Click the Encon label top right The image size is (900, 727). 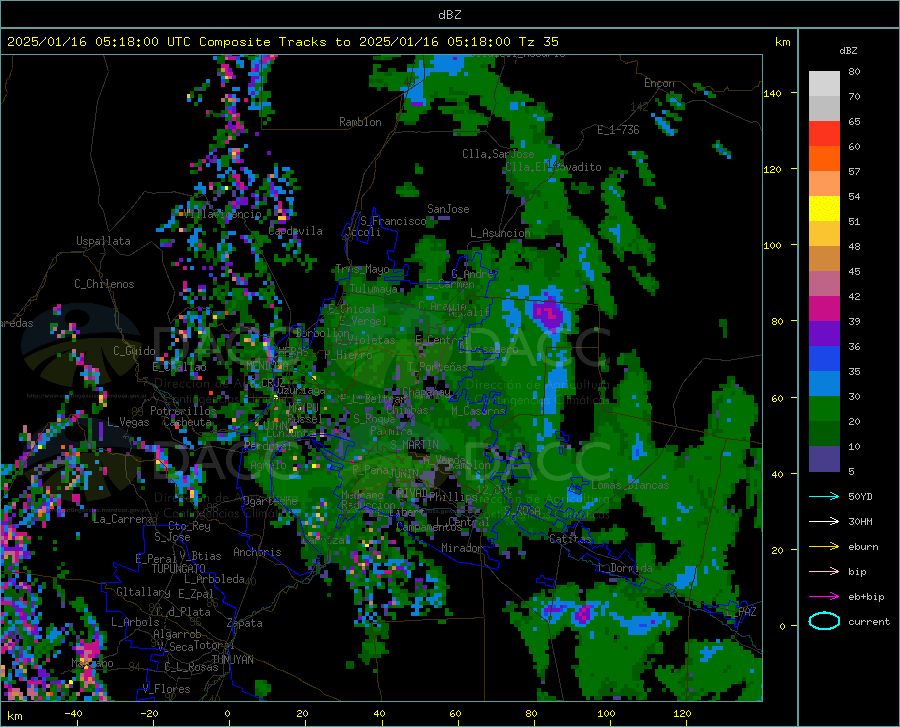point(659,83)
